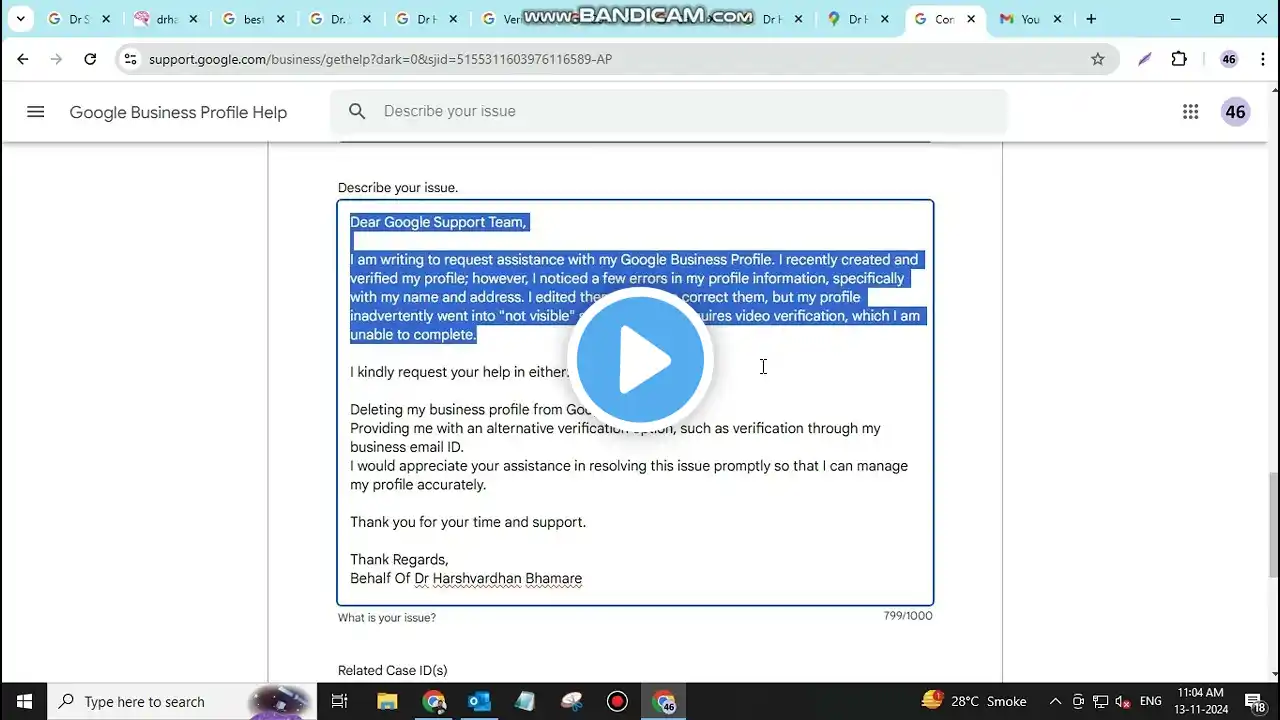Open the Google Business Profile Help main menu

(36, 112)
